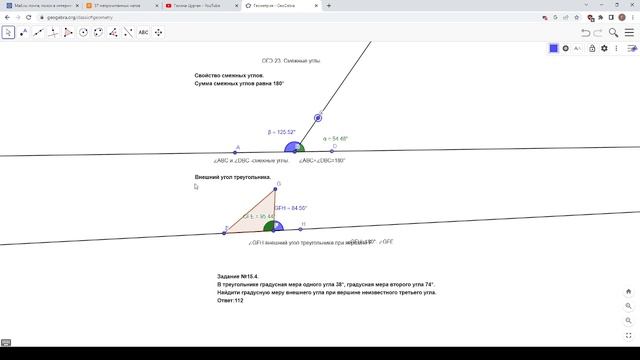The width and height of the screenshot is (640, 360).
Task: Select point A on the line
Action: click(x=235, y=153)
